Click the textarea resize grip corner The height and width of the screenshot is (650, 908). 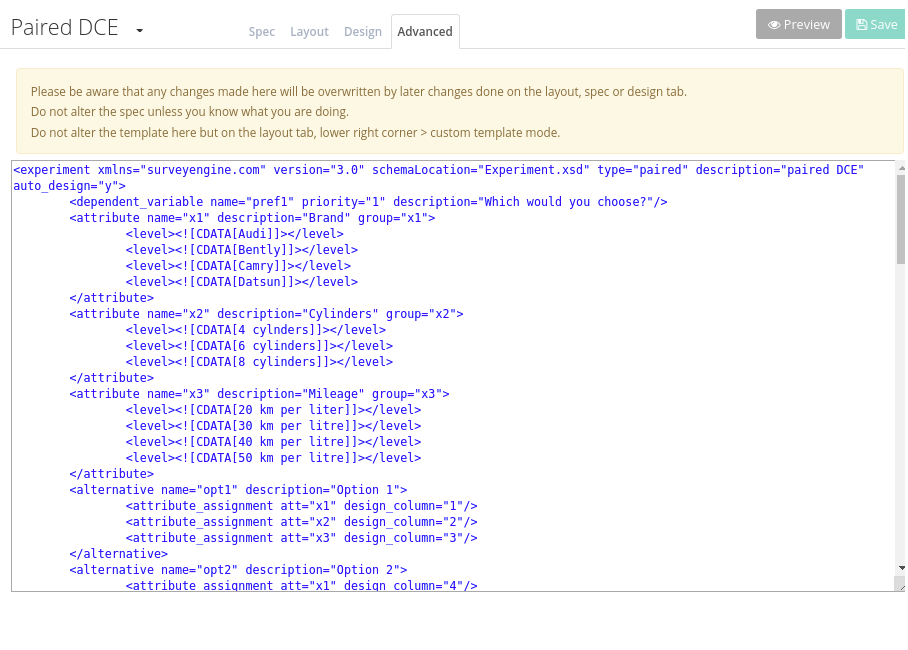point(901,585)
